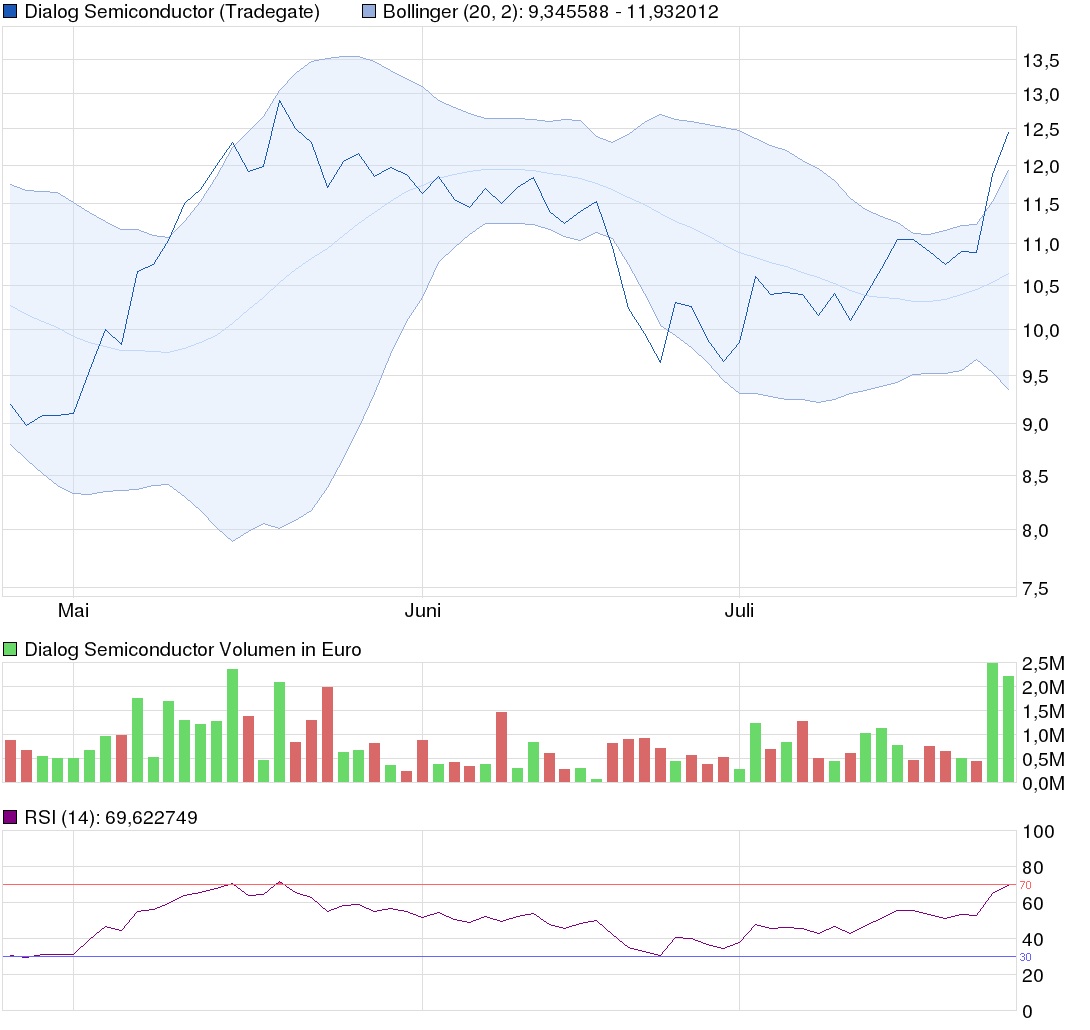The image size is (1090, 1030).
Task: Click the light-blue Bollinger legend swatch
Action: 368,11
